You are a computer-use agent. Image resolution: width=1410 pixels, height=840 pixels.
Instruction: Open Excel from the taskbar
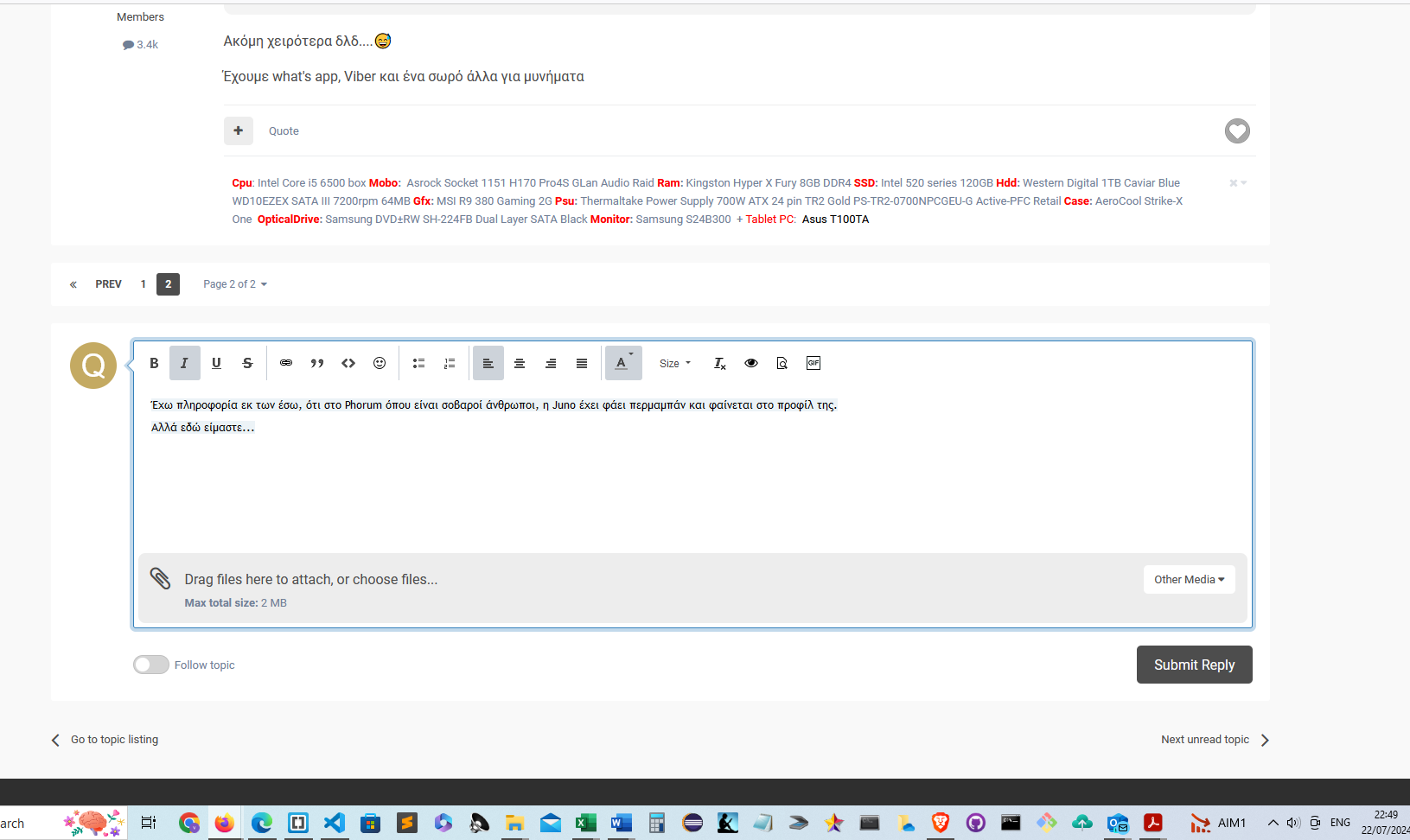(x=585, y=823)
